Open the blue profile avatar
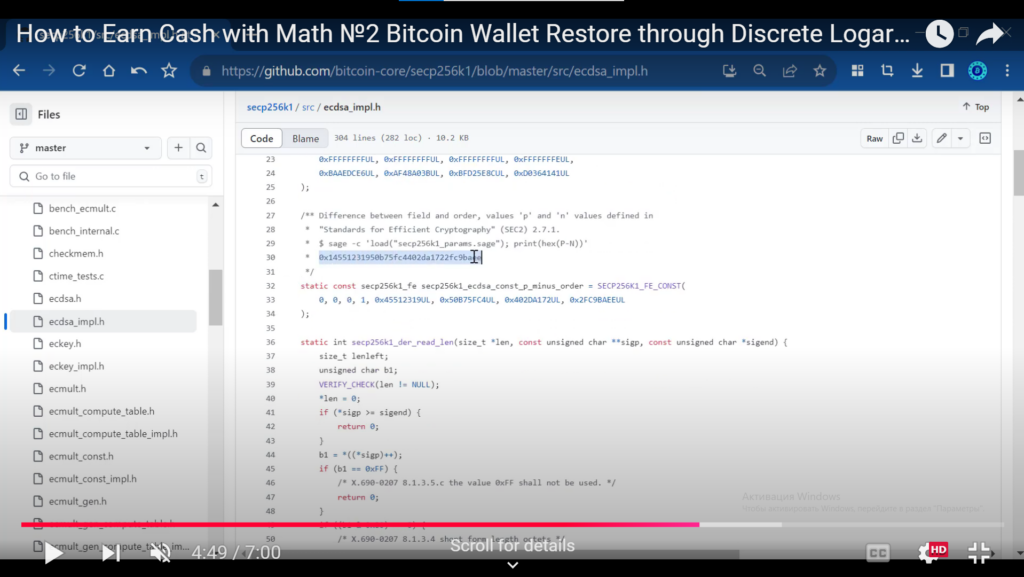The image size is (1024, 577). pos(977,70)
